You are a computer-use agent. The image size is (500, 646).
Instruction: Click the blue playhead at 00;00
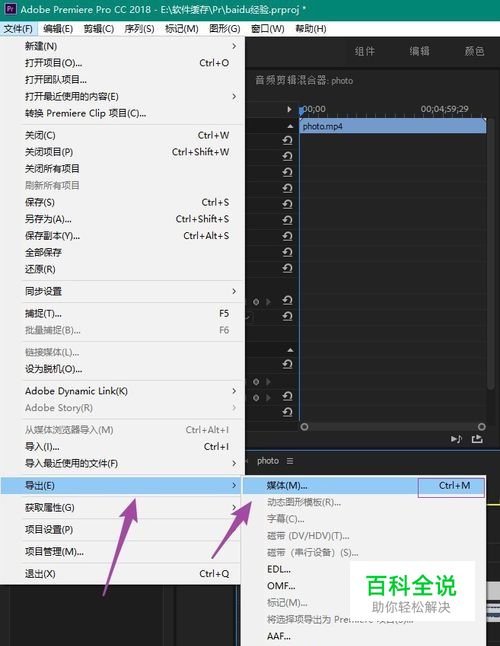coord(302,110)
